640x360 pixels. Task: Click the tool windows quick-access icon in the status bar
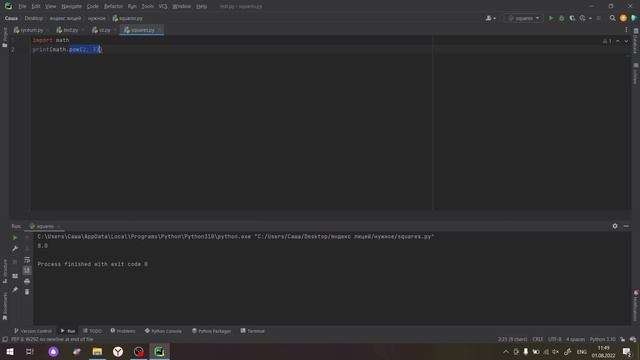tap(5, 340)
